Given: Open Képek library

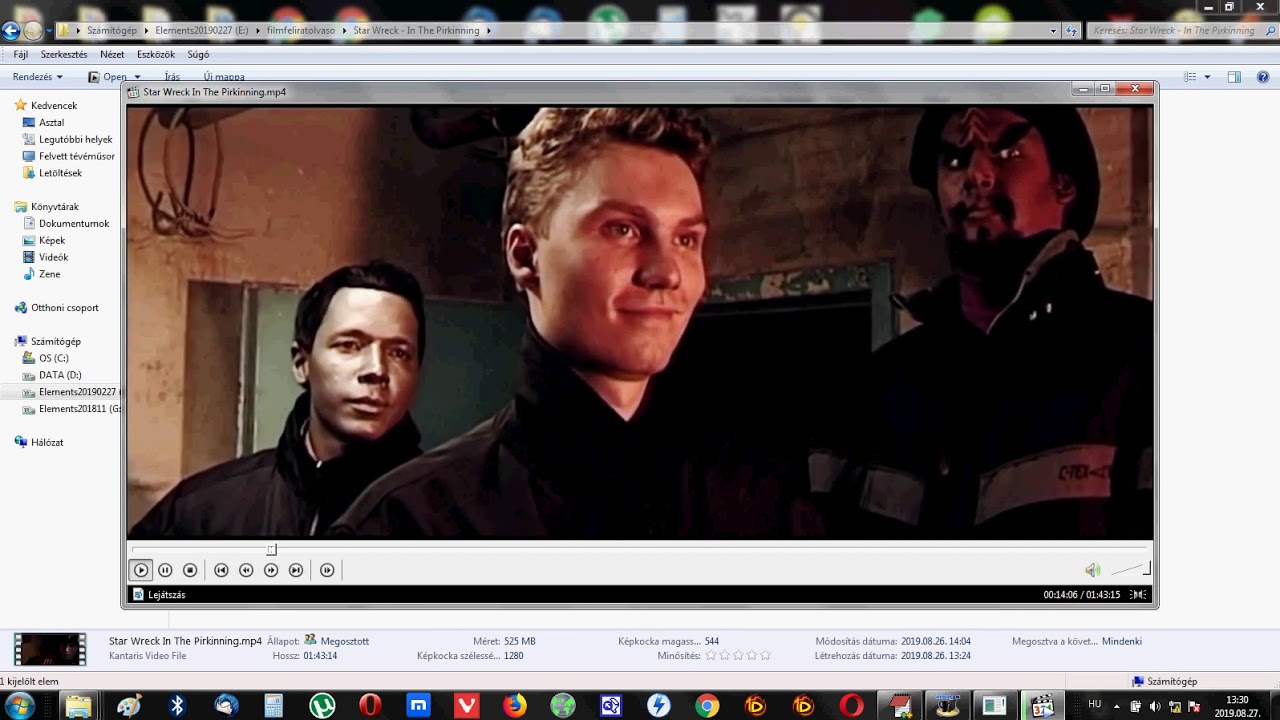Looking at the screenshot, I should pyautogui.click(x=52, y=241).
